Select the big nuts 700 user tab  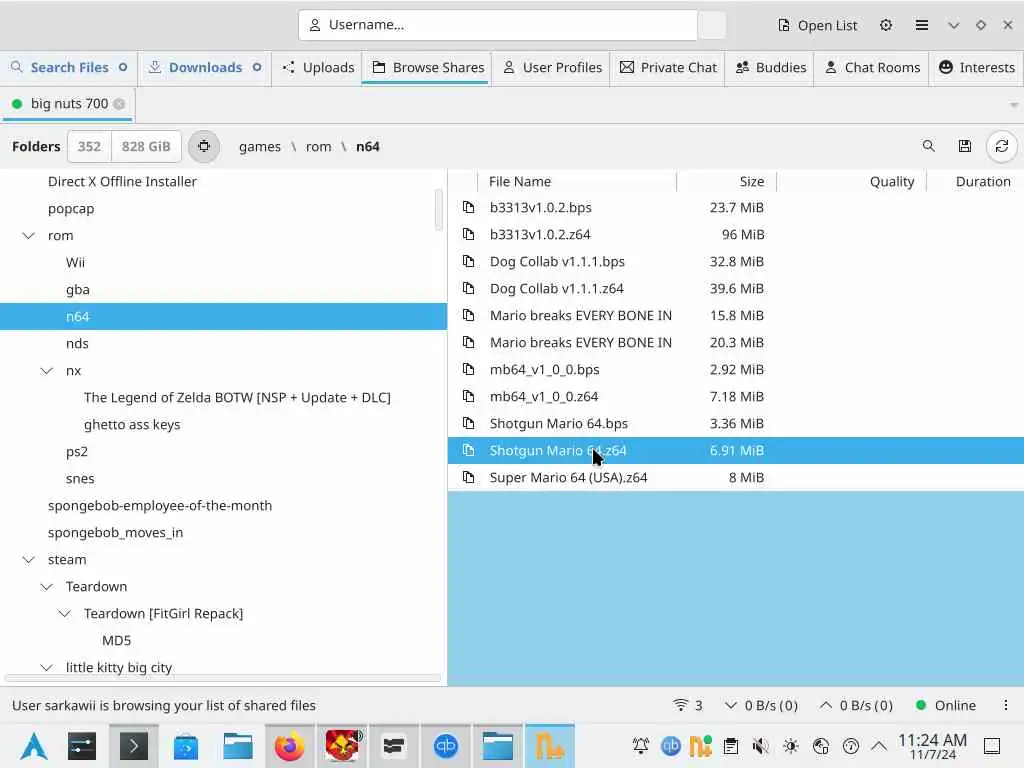point(68,104)
